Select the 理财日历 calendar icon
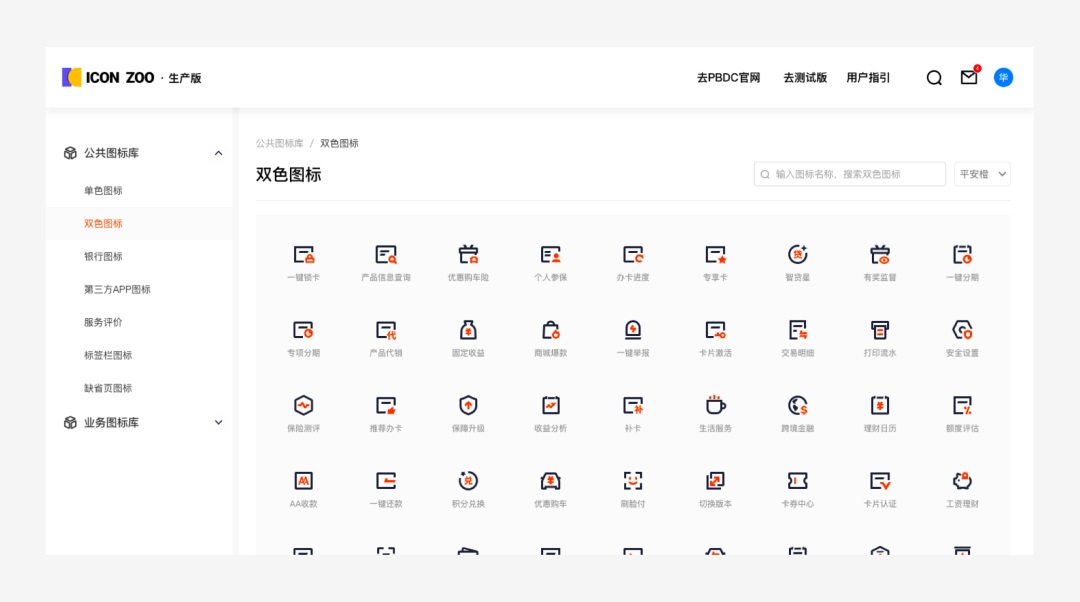 [879, 408]
